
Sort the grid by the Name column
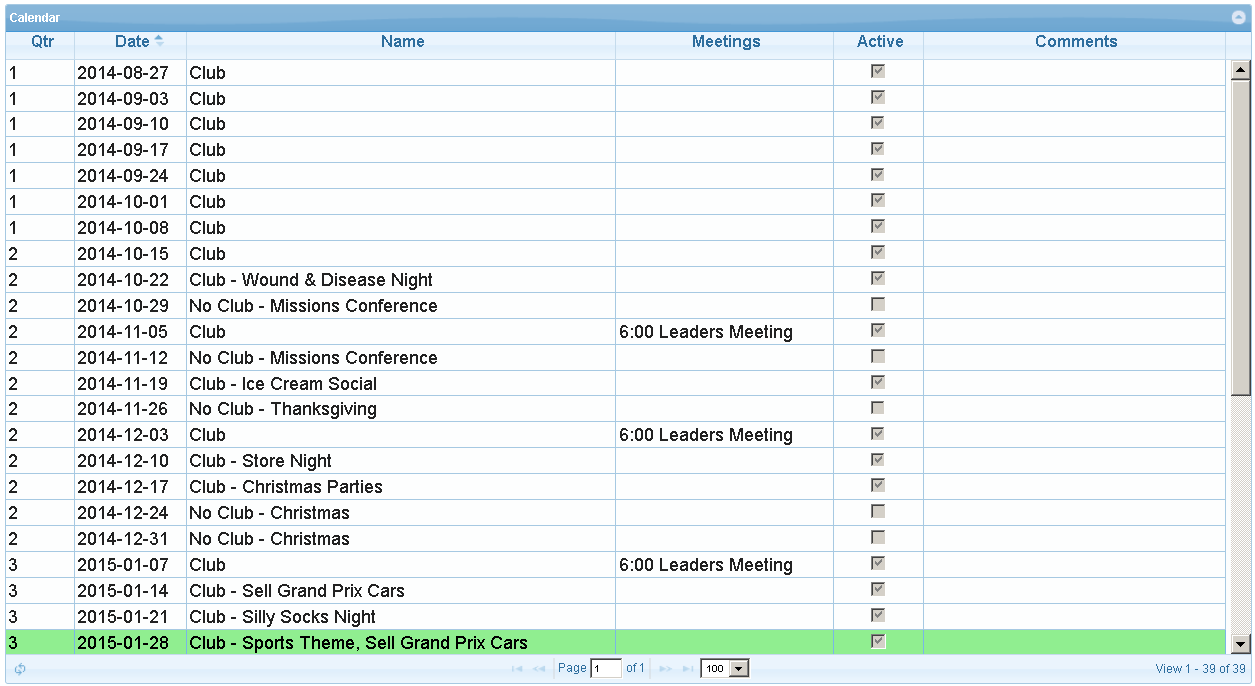[x=402, y=42]
